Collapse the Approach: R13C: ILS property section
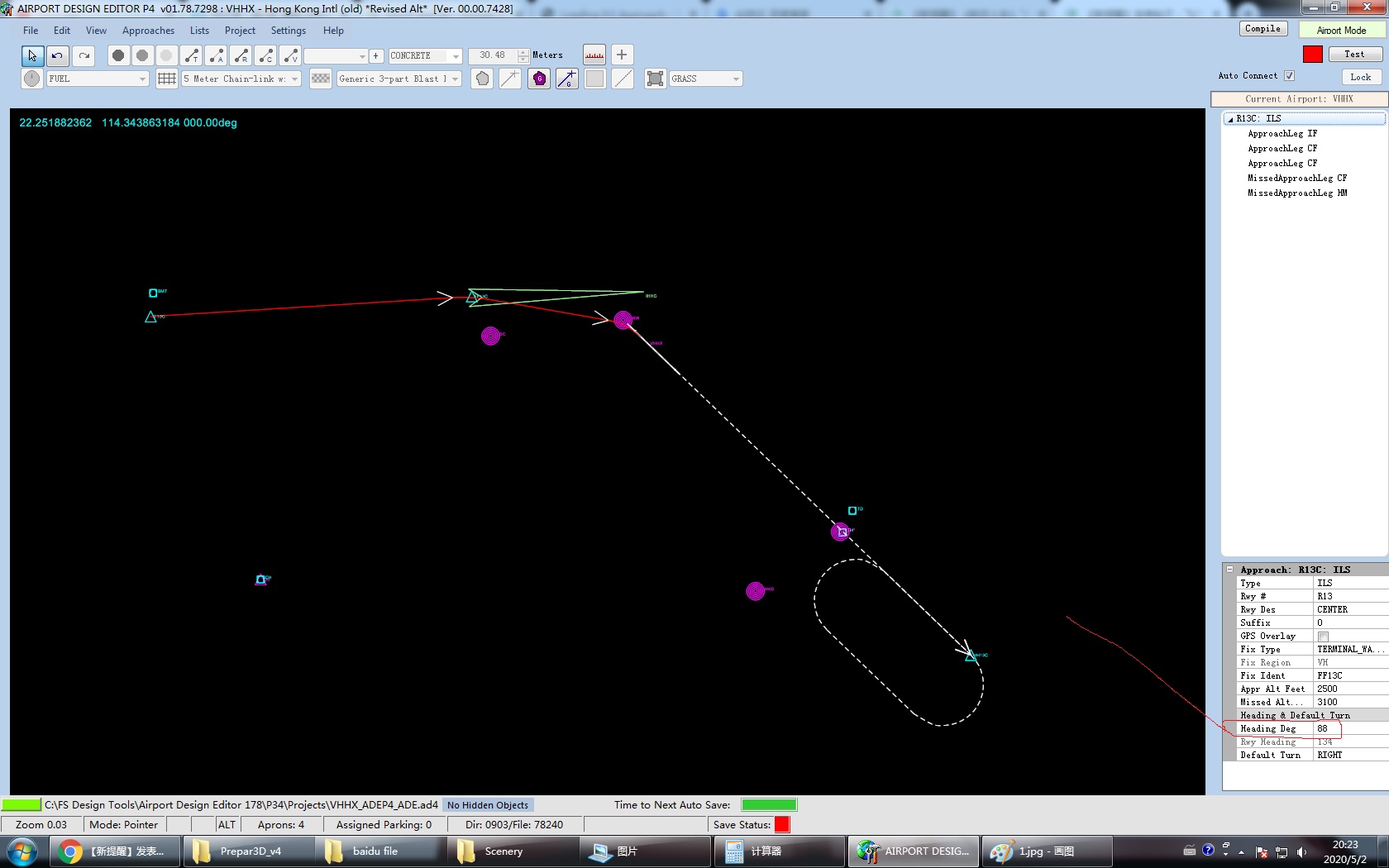 tap(1230, 570)
